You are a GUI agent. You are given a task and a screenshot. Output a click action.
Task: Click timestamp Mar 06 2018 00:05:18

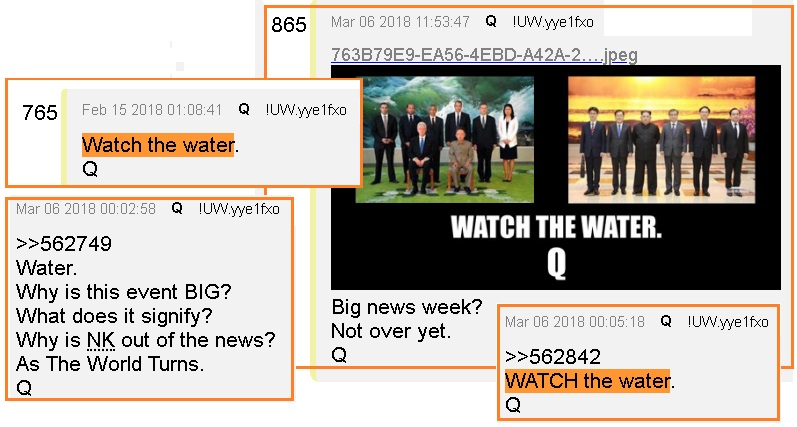coord(574,322)
